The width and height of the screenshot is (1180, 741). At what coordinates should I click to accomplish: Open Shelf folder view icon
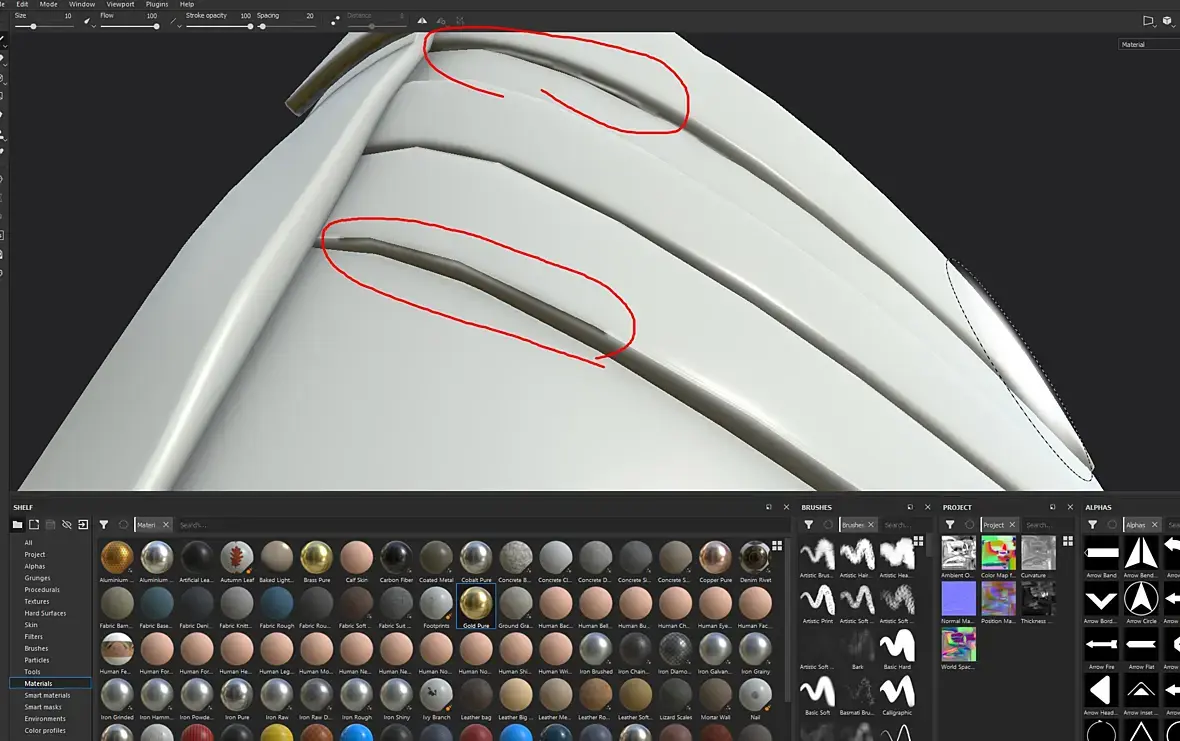[17, 524]
